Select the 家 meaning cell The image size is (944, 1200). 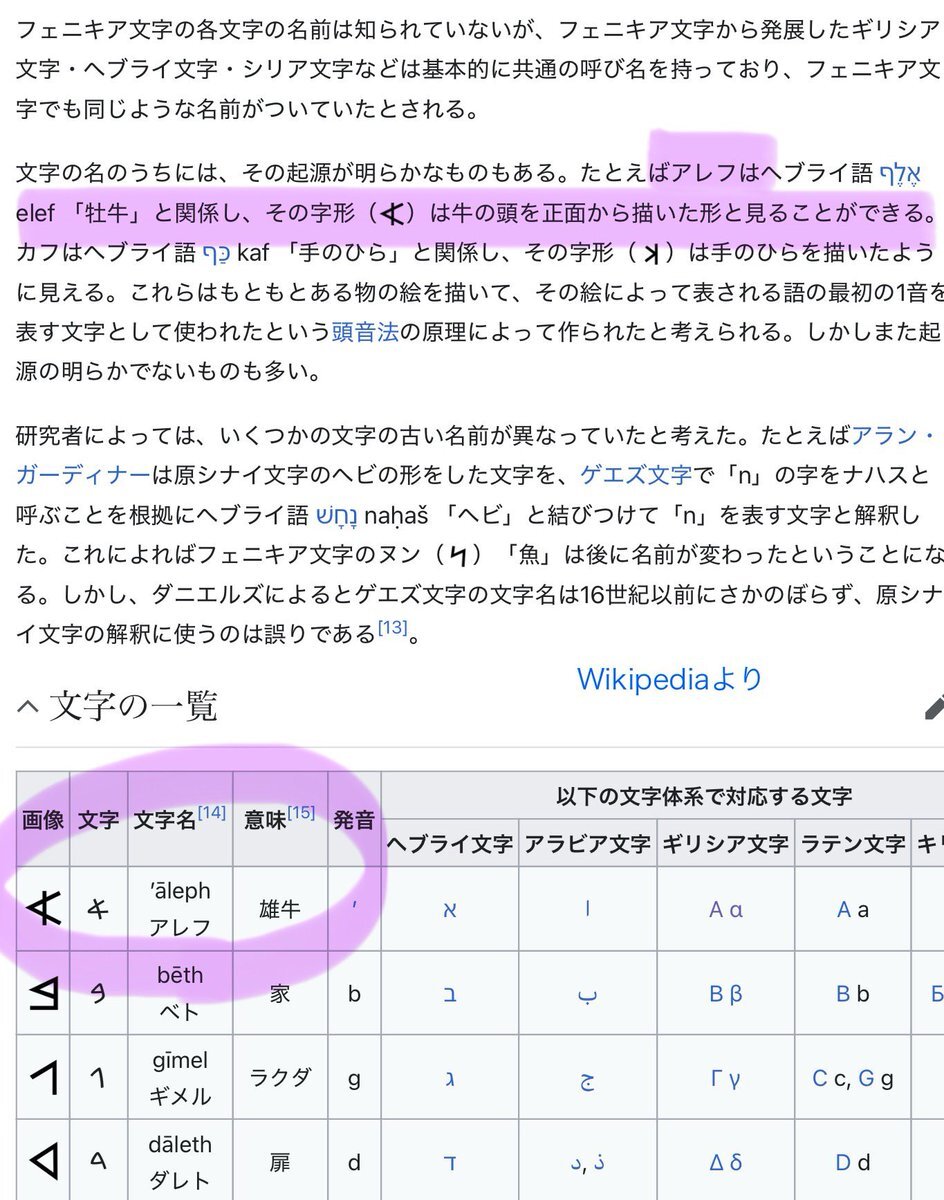tap(280, 993)
